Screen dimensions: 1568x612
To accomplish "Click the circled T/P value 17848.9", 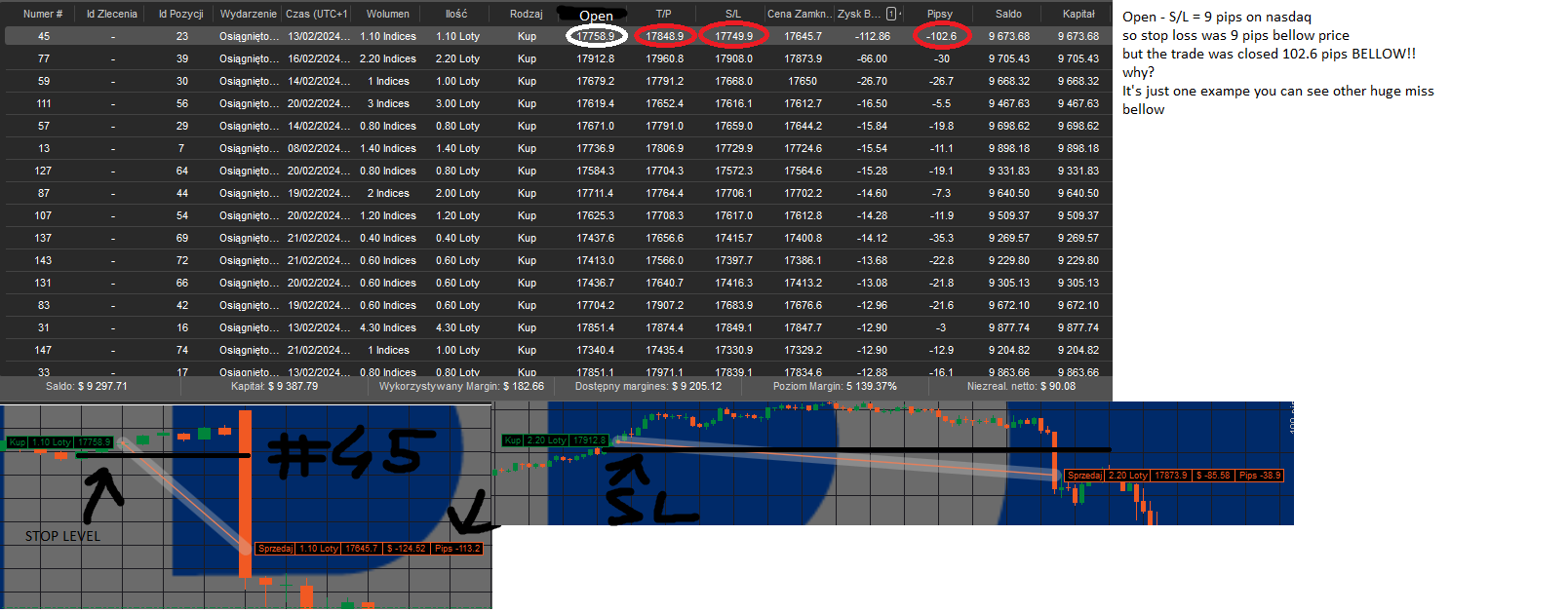I will [x=664, y=36].
